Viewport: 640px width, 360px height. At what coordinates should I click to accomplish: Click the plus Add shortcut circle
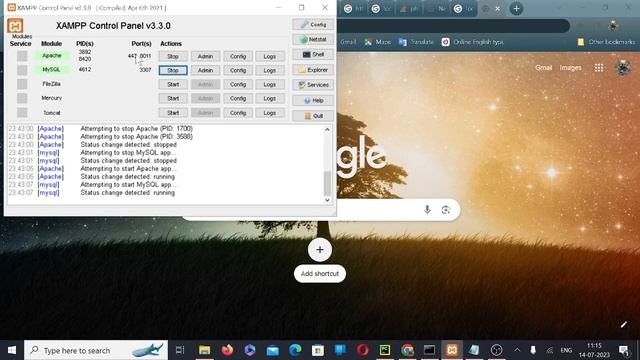320,250
